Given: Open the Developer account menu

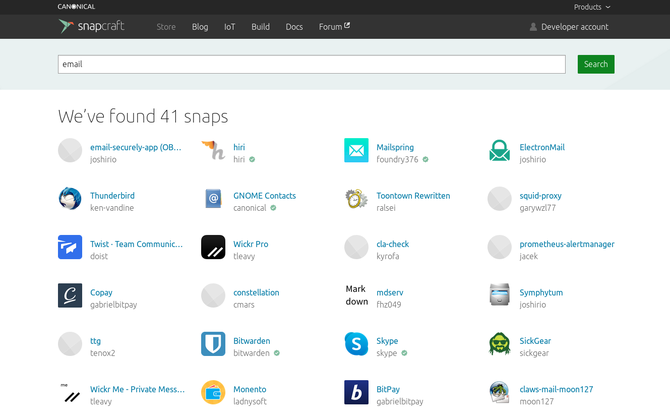Looking at the screenshot, I should pyautogui.click(x=568, y=27).
